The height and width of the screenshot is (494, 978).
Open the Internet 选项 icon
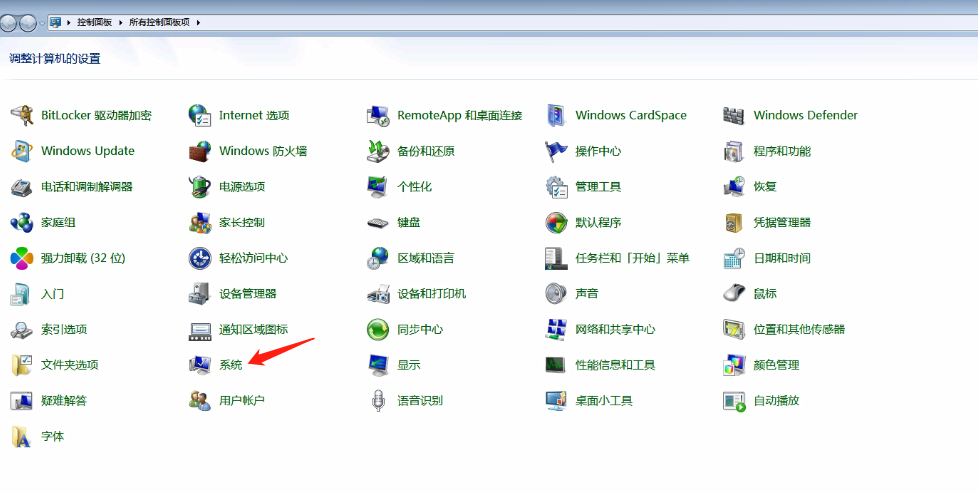200,115
